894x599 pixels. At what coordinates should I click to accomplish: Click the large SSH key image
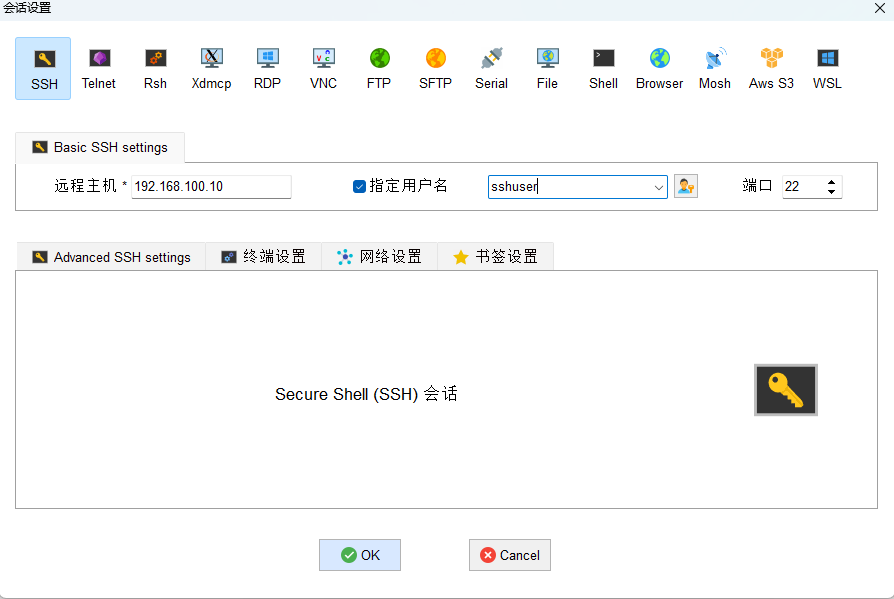pyautogui.click(x=786, y=390)
